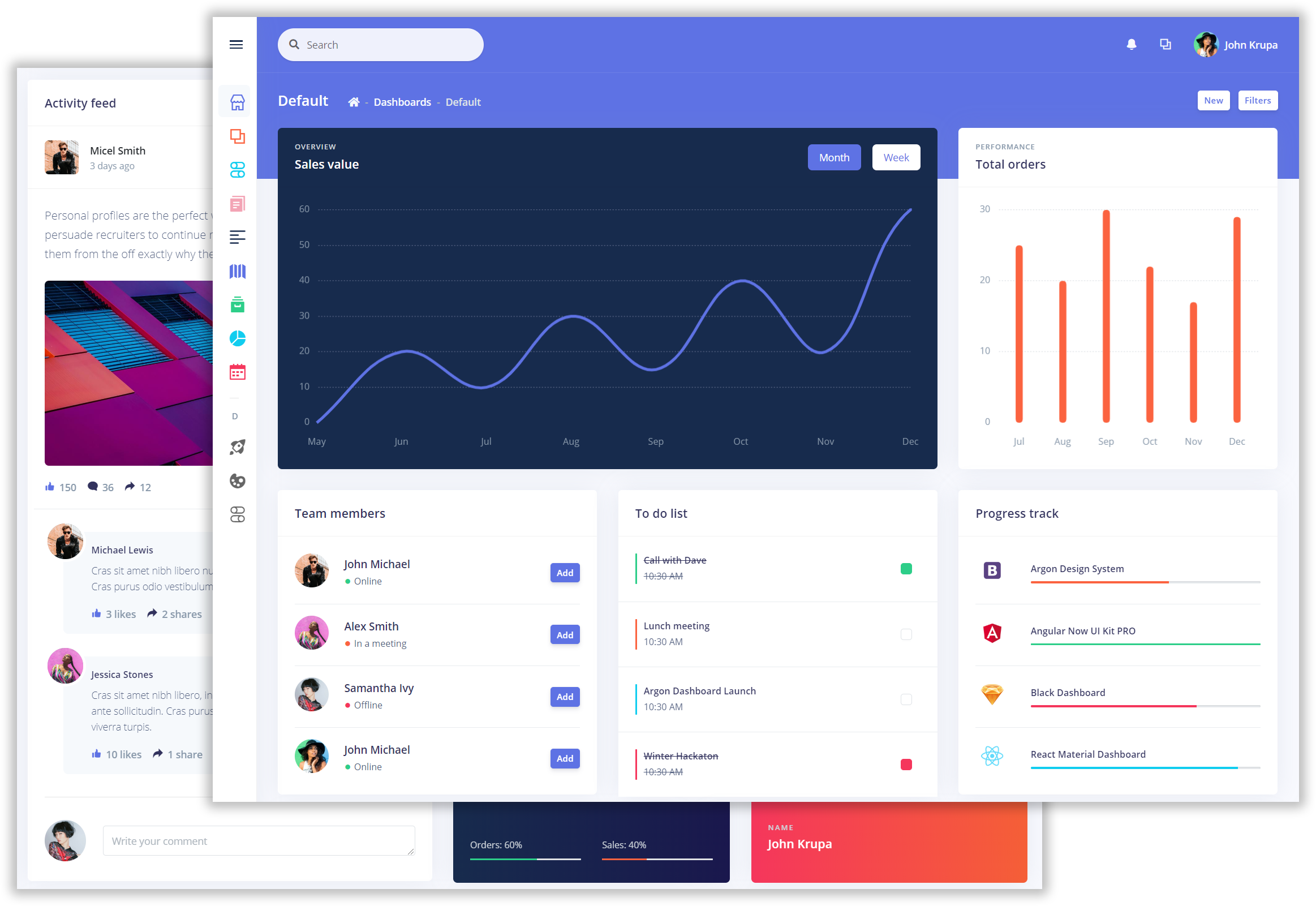Click the hamburger menu icon

[x=236, y=44]
